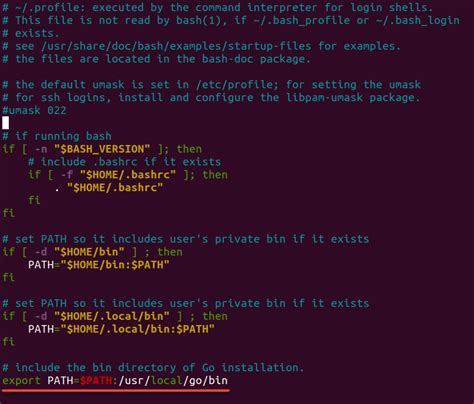The height and width of the screenshot is (404, 474).
Task: Click 'PATH="$HOME/.local/bin:$PATH"' assignment line
Action: coord(121,329)
